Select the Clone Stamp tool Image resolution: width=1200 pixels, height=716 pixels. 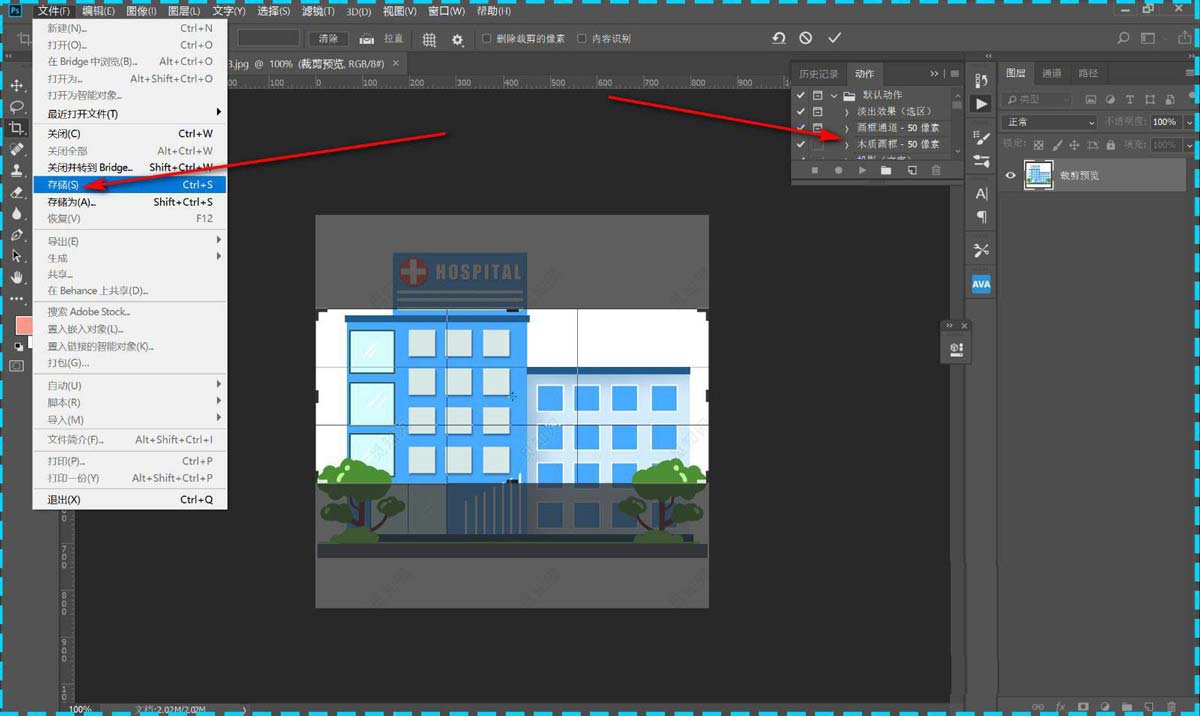pyautogui.click(x=17, y=171)
